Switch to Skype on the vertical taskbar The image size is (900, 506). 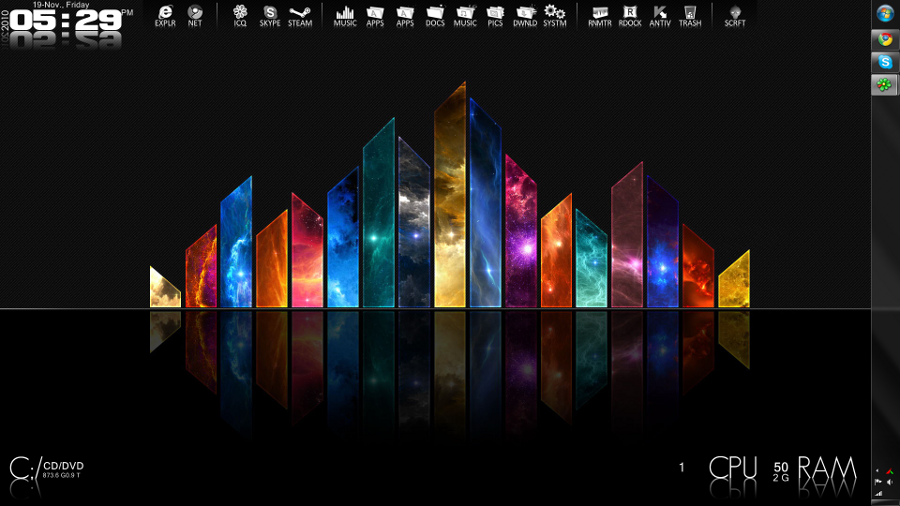tap(885, 62)
